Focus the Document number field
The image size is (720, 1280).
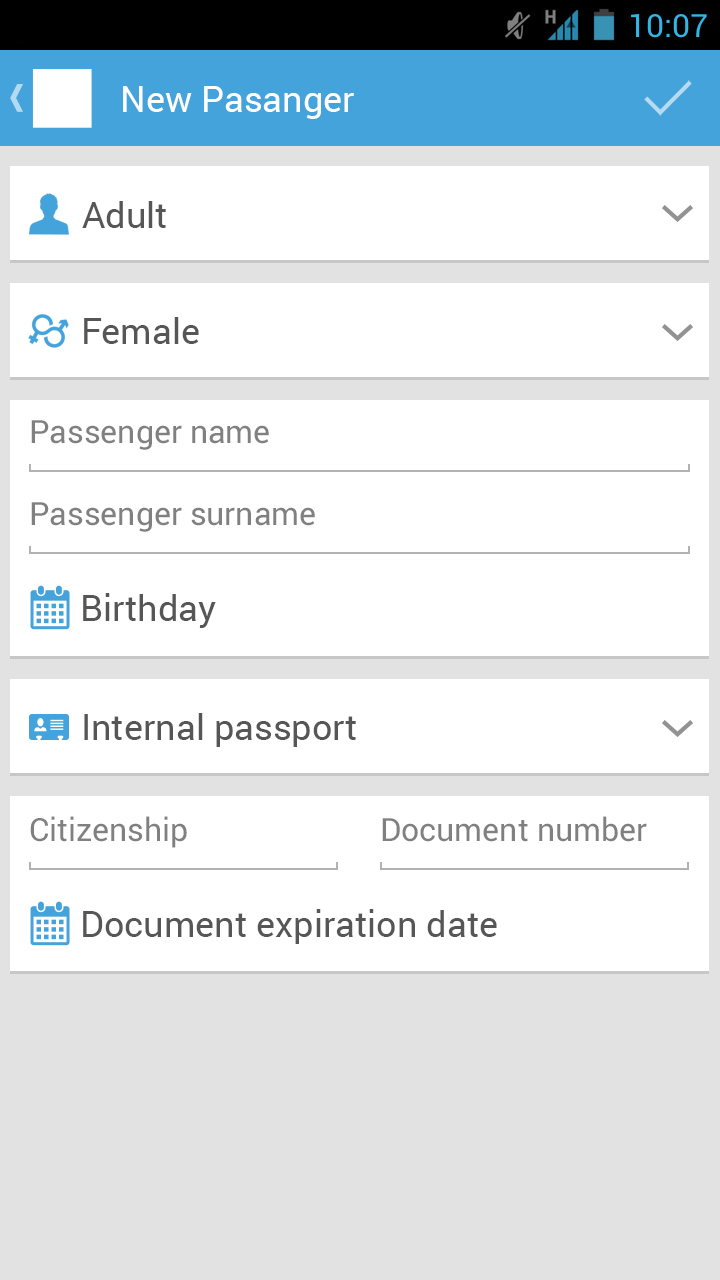[x=534, y=832]
